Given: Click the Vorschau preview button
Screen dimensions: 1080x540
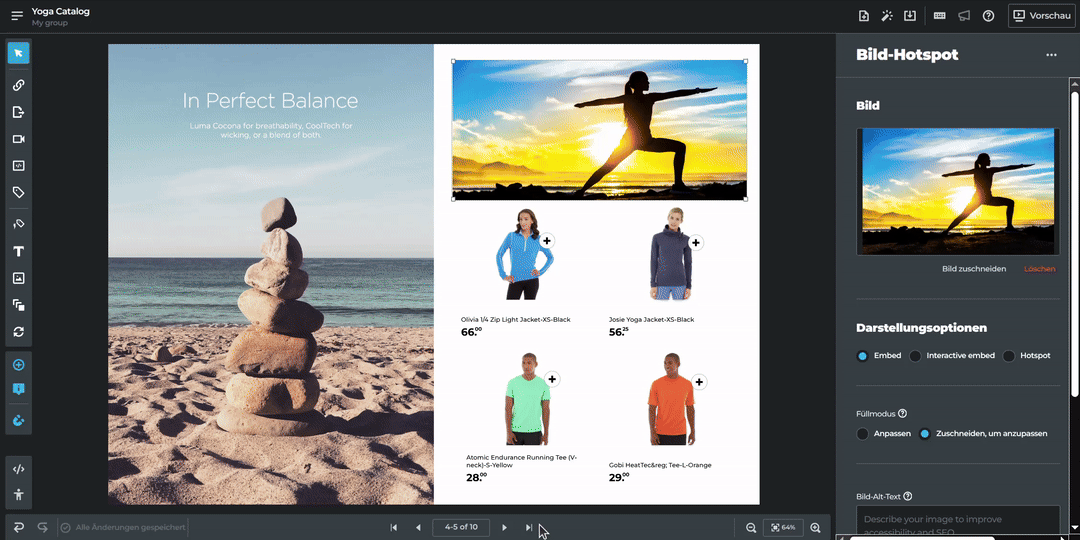Looking at the screenshot, I should pos(1042,15).
